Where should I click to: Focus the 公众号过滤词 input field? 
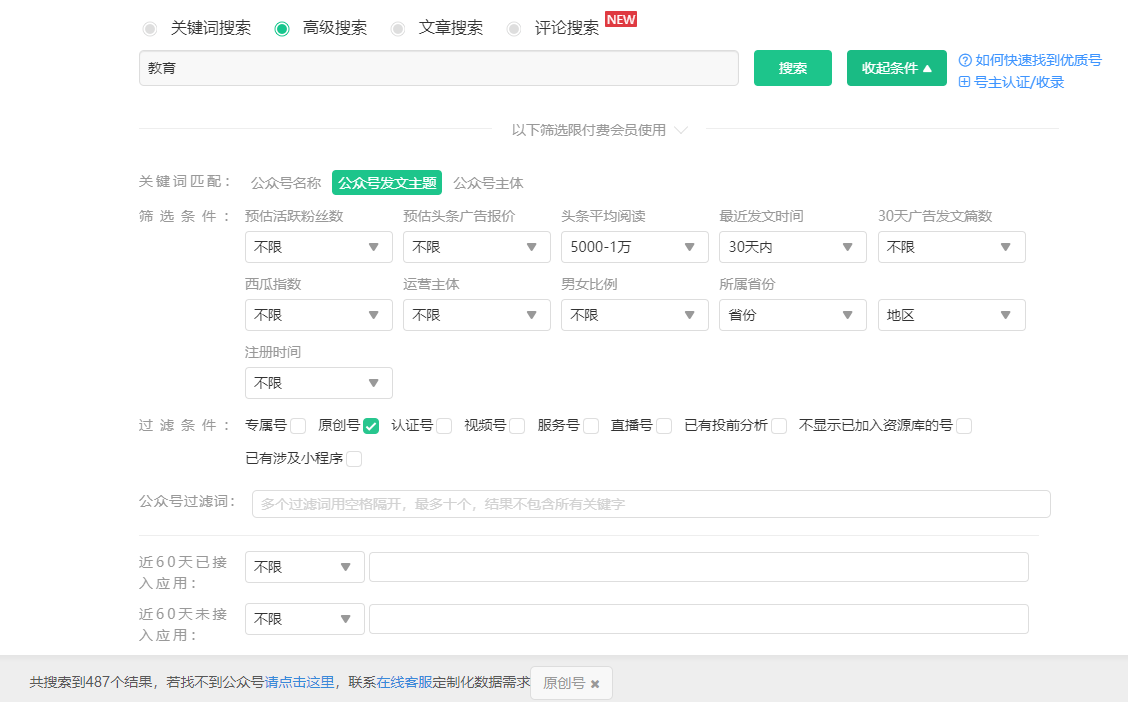point(650,504)
